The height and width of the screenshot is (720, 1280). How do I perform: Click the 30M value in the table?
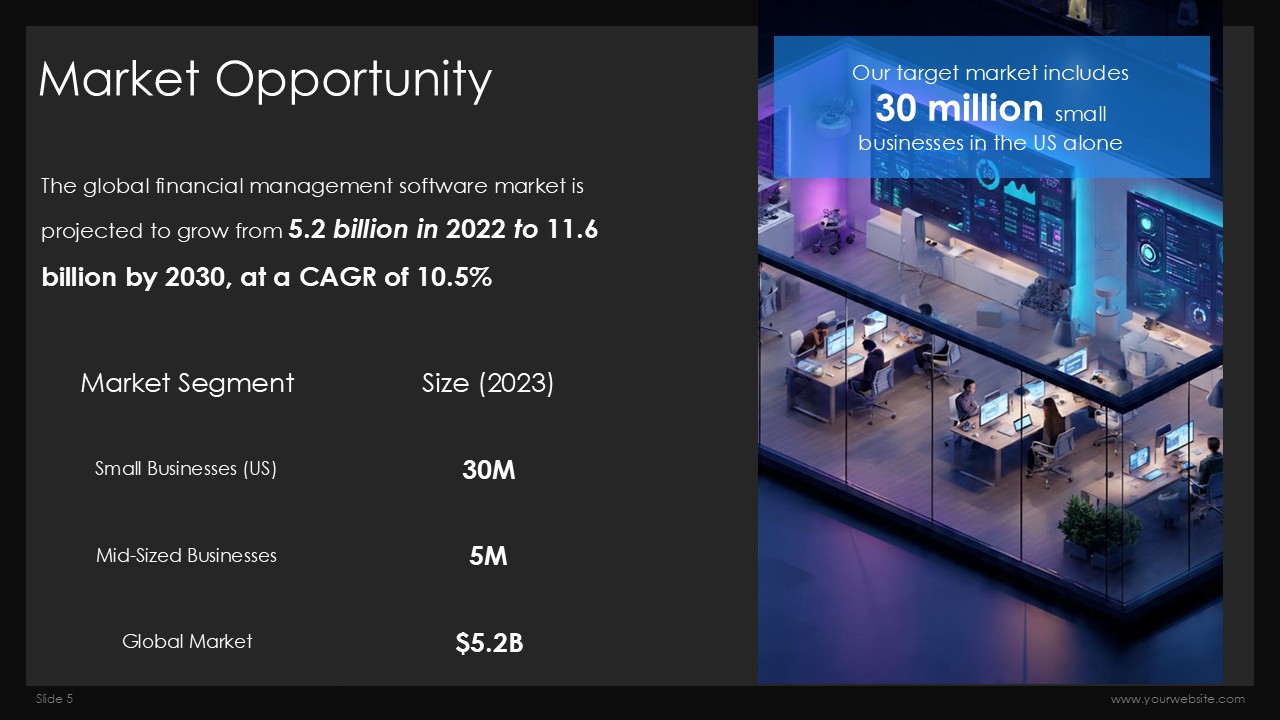pyautogui.click(x=488, y=470)
